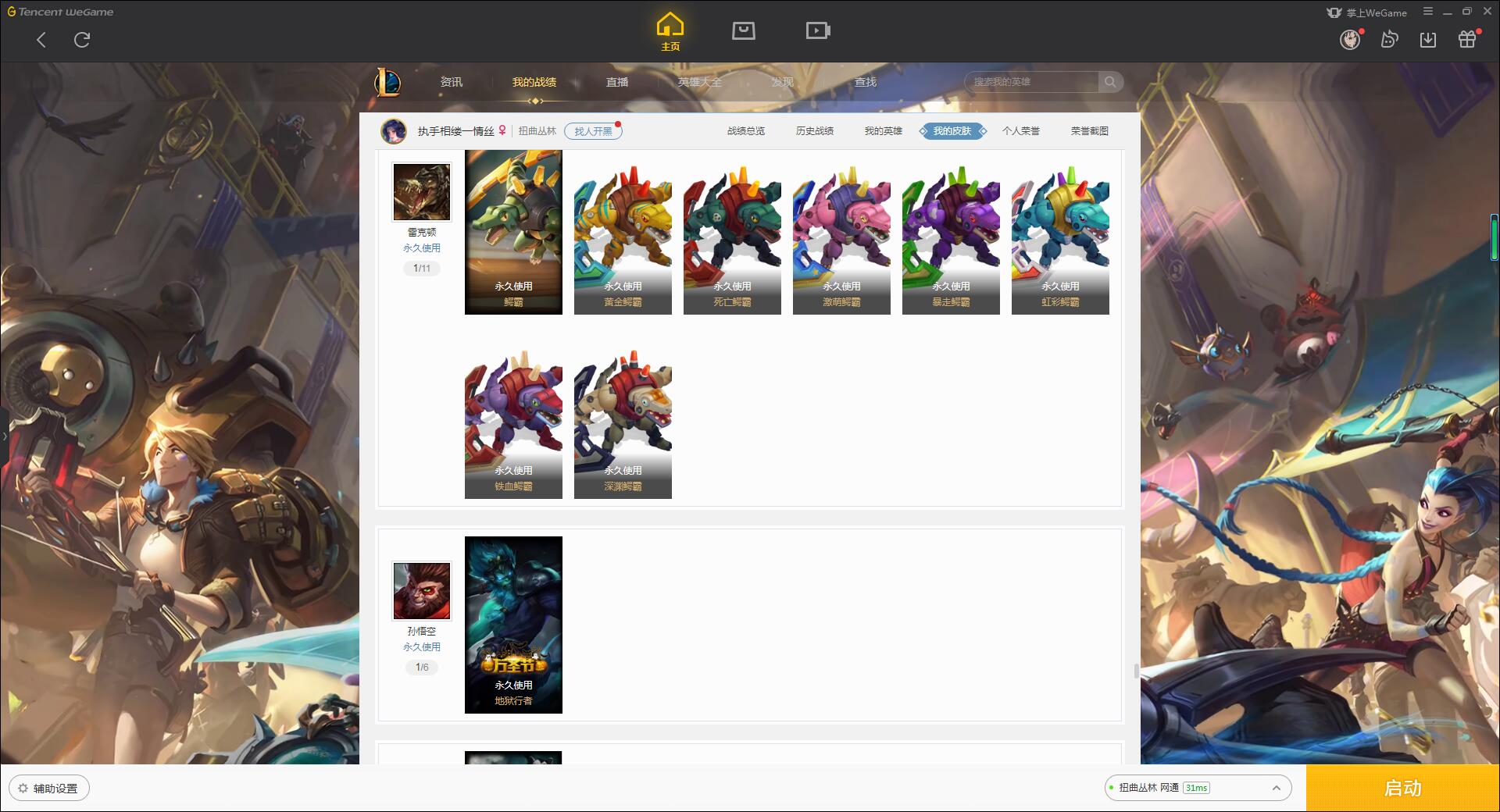Select the 鳄霸 skin card
The height and width of the screenshot is (812, 1500).
pyautogui.click(x=513, y=233)
